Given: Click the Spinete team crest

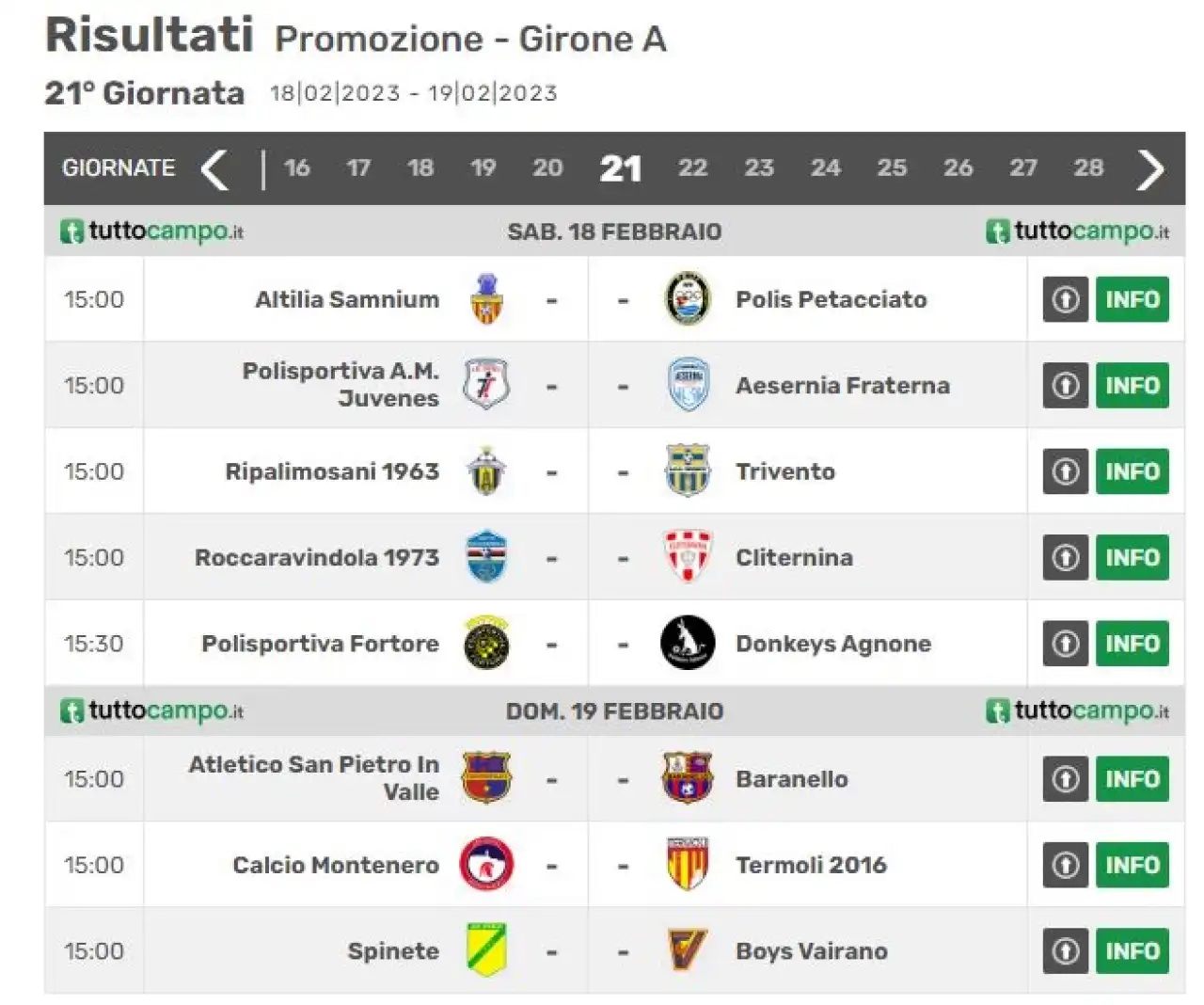Looking at the screenshot, I should 486,949.
